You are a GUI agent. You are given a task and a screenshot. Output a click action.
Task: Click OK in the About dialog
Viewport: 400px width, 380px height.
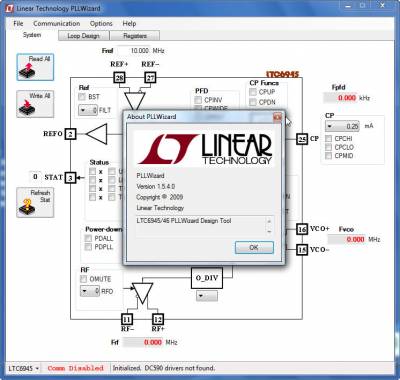[254, 248]
